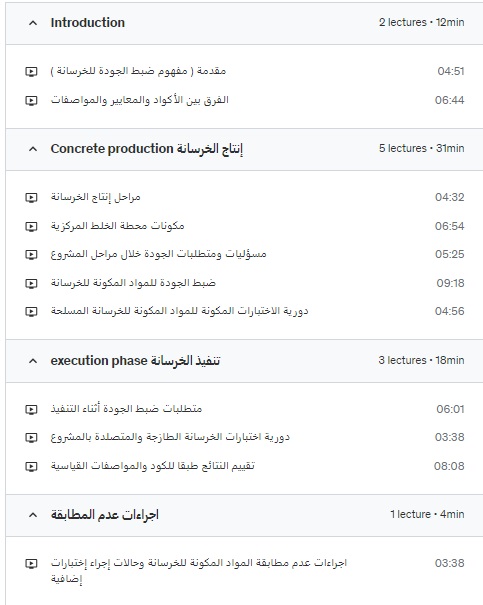Click video icon of 06:44 lecture
Viewport: 483px width, 605px height.
tap(31, 100)
